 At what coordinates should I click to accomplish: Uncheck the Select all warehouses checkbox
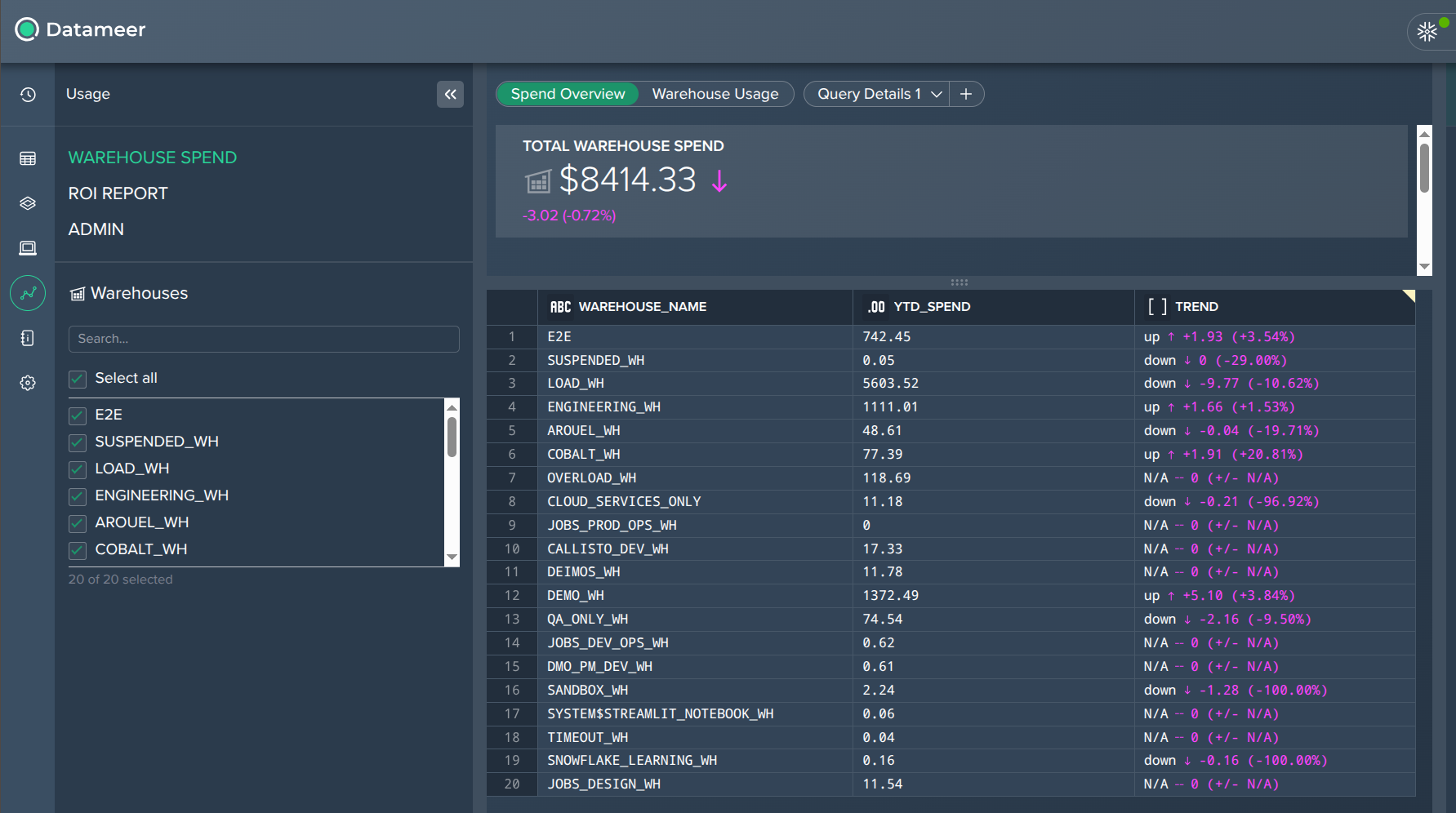pos(77,379)
